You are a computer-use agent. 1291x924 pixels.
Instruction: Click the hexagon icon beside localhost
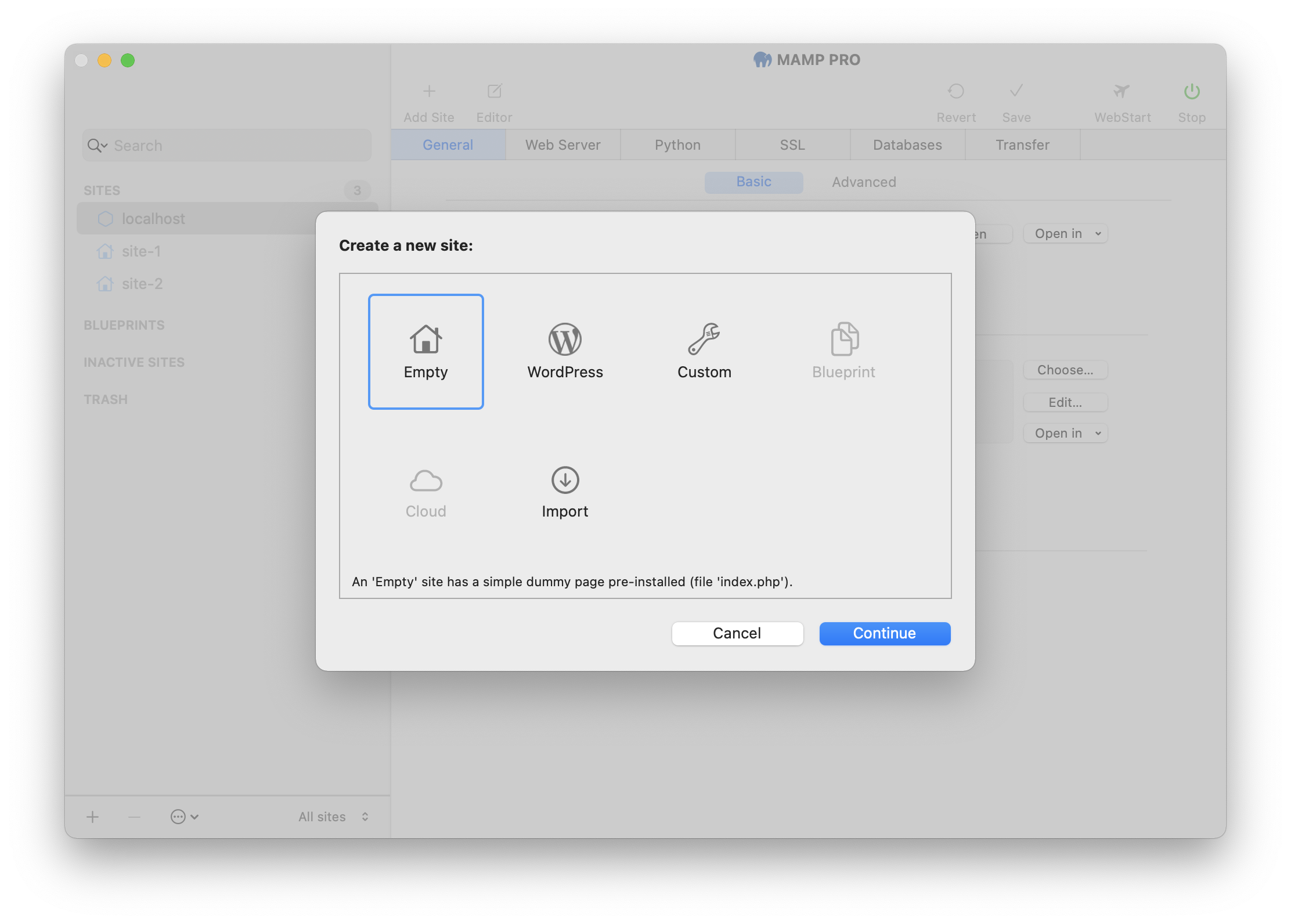click(x=106, y=218)
